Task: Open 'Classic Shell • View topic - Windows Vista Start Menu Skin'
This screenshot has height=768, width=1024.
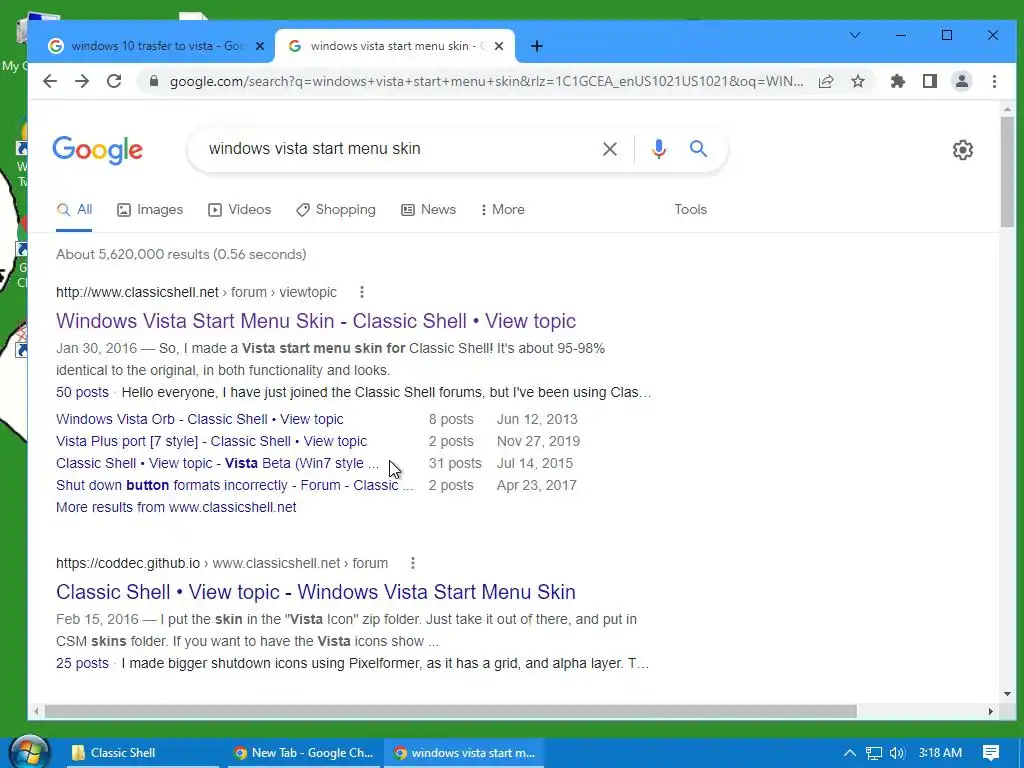Action: tap(316, 592)
